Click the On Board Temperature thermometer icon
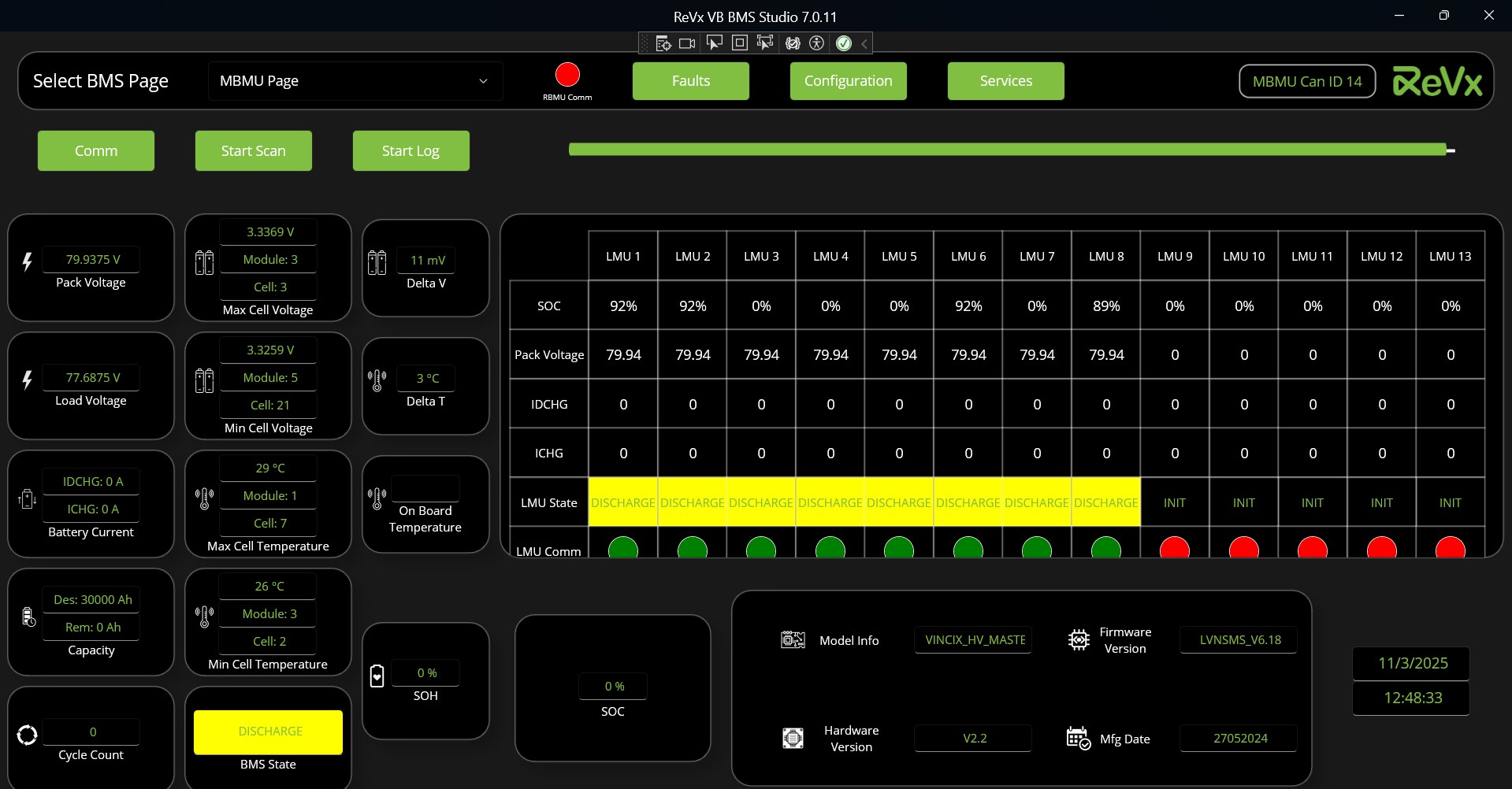This screenshot has height=789, width=1512. pyautogui.click(x=377, y=498)
